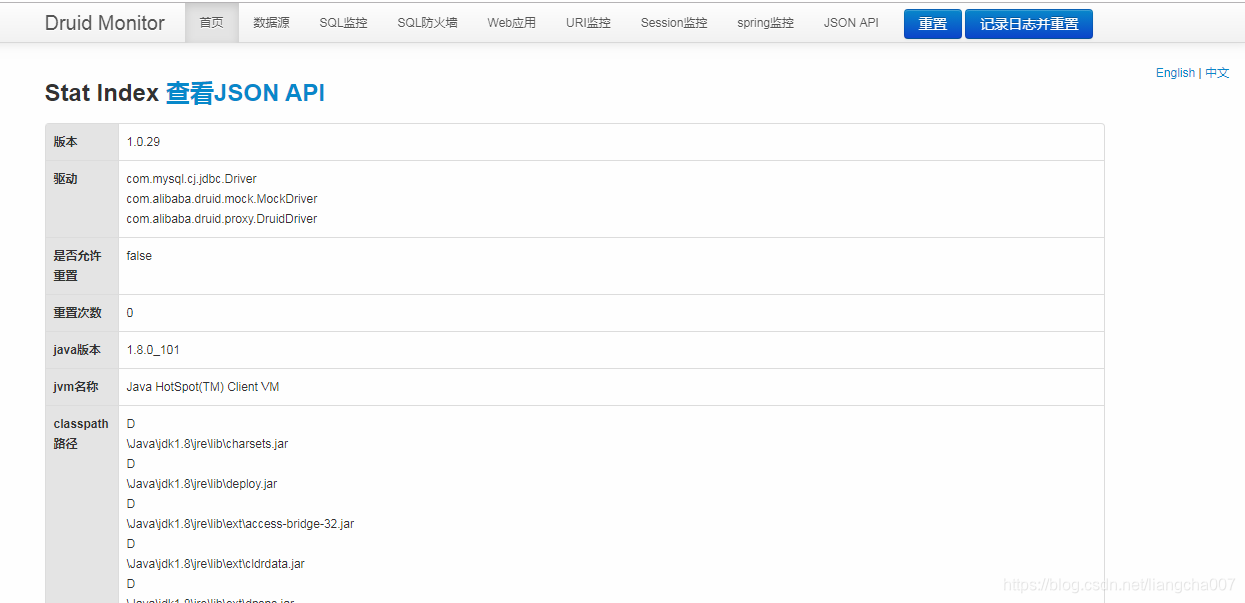Viewport: 1245px width, 603px height.
Task: Click the Druid Monitor brand title
Action: [x=105, y=23]
